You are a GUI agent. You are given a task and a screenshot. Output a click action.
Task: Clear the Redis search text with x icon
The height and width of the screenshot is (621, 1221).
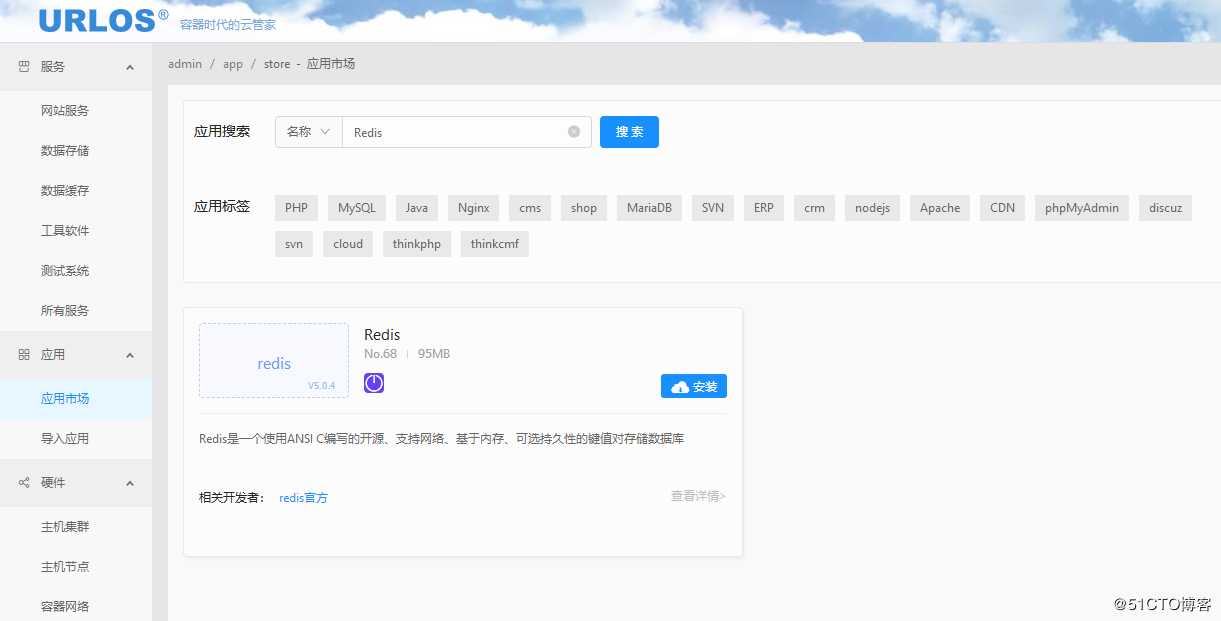574,132
